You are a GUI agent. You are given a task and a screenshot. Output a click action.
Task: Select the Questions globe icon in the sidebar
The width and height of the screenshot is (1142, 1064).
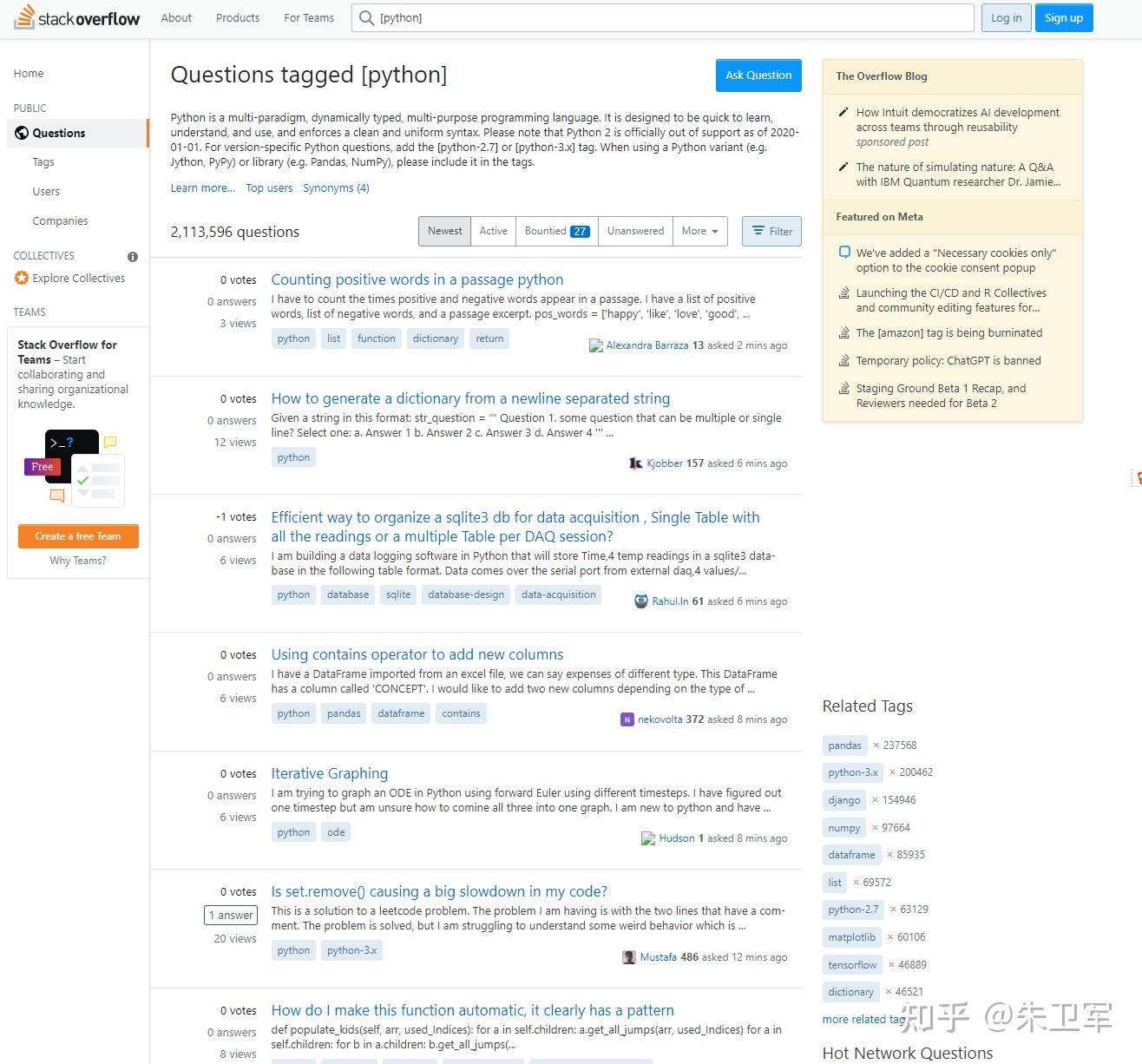pyautogui.click(x=22, y=133)
